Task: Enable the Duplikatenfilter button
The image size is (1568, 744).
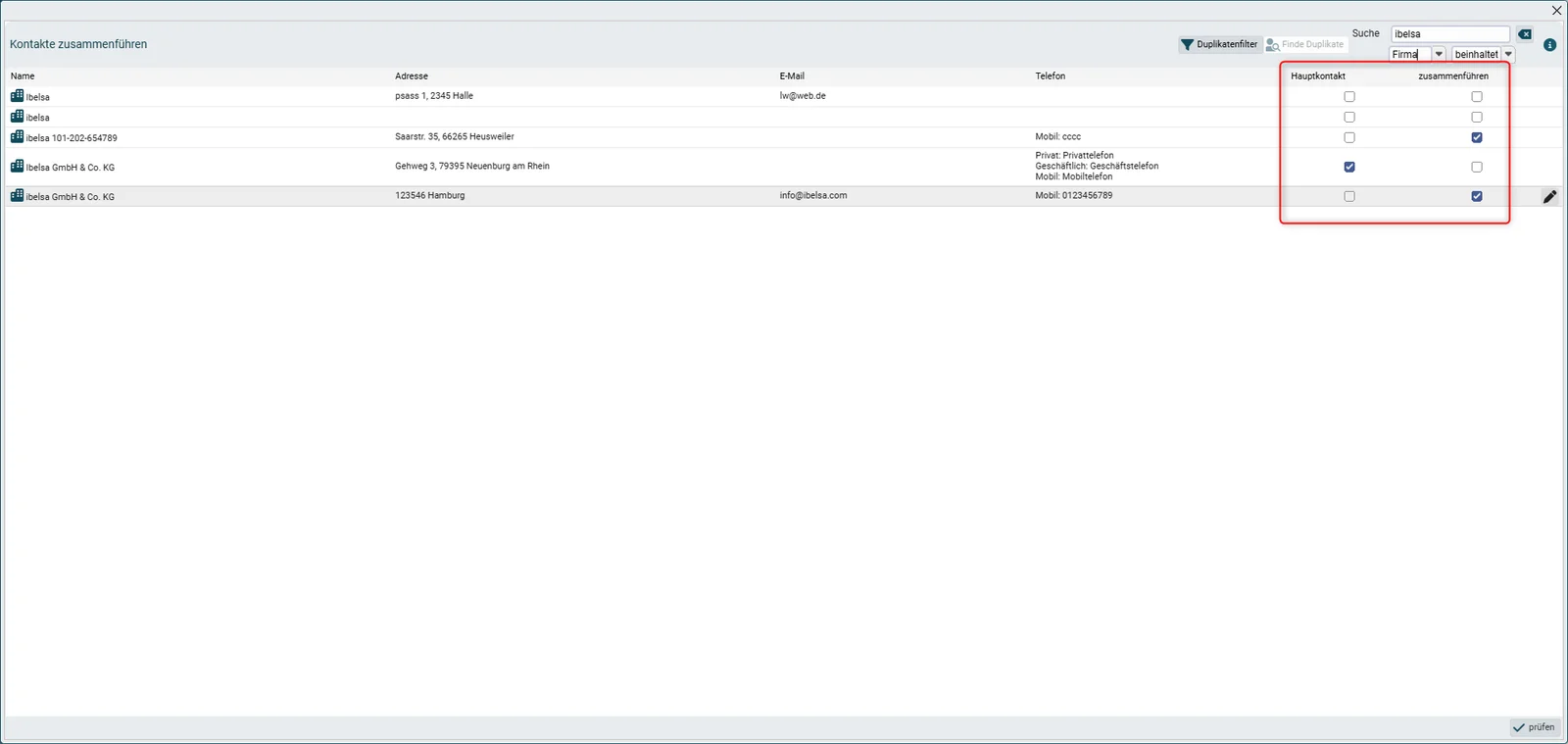Action: [x=1219, y=44]
